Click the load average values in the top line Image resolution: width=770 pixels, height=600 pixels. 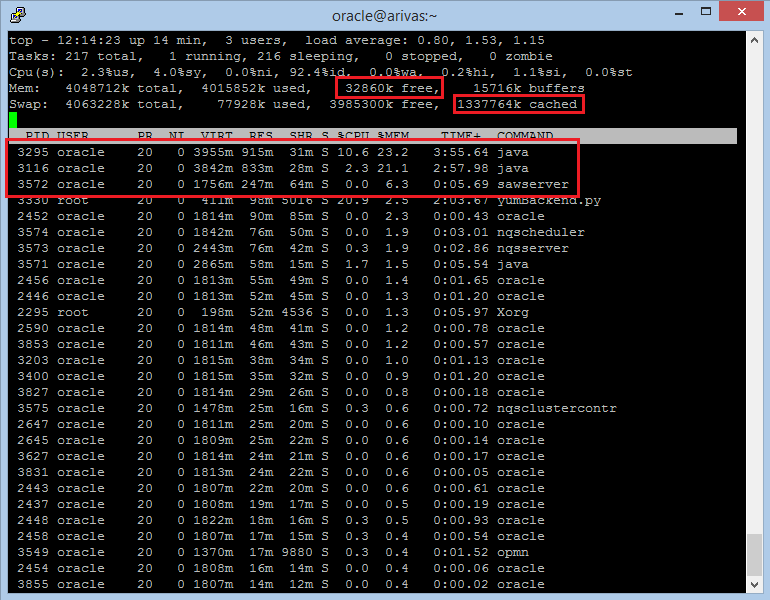481,40
